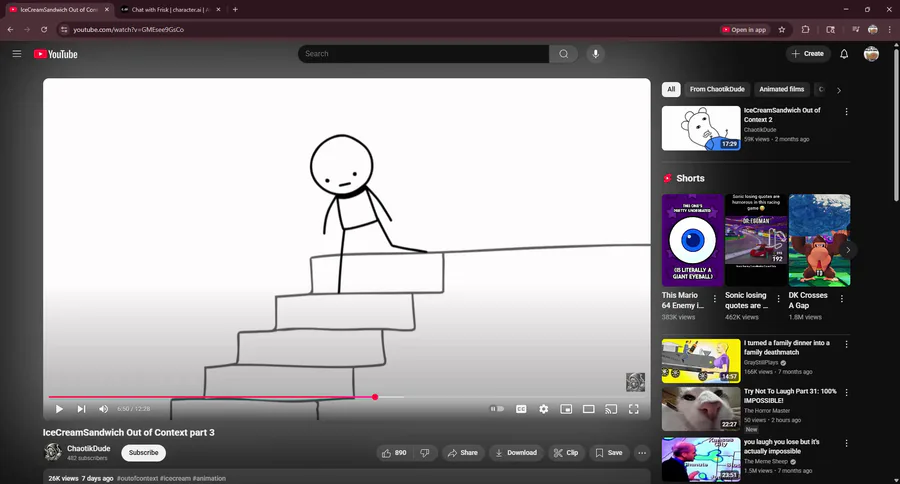Open options for Mario 64 Enemy short
Image resolution: width=900 pixels, height=484 pixels.
point(715,299)
